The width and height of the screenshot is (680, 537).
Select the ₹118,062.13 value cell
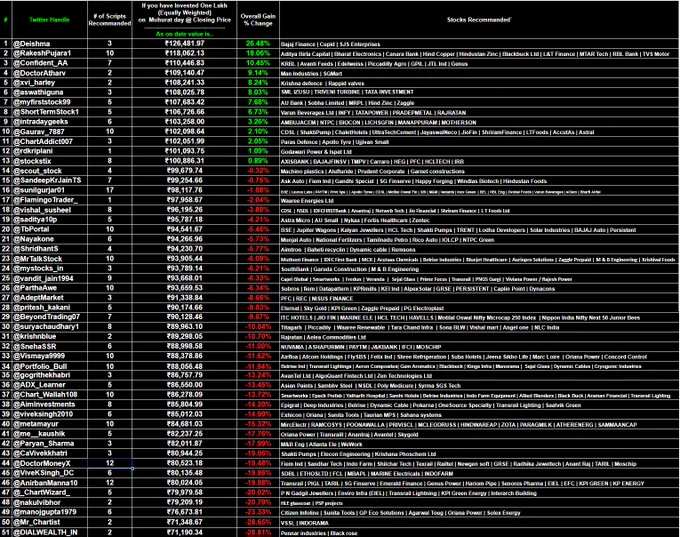pos(184,53)
